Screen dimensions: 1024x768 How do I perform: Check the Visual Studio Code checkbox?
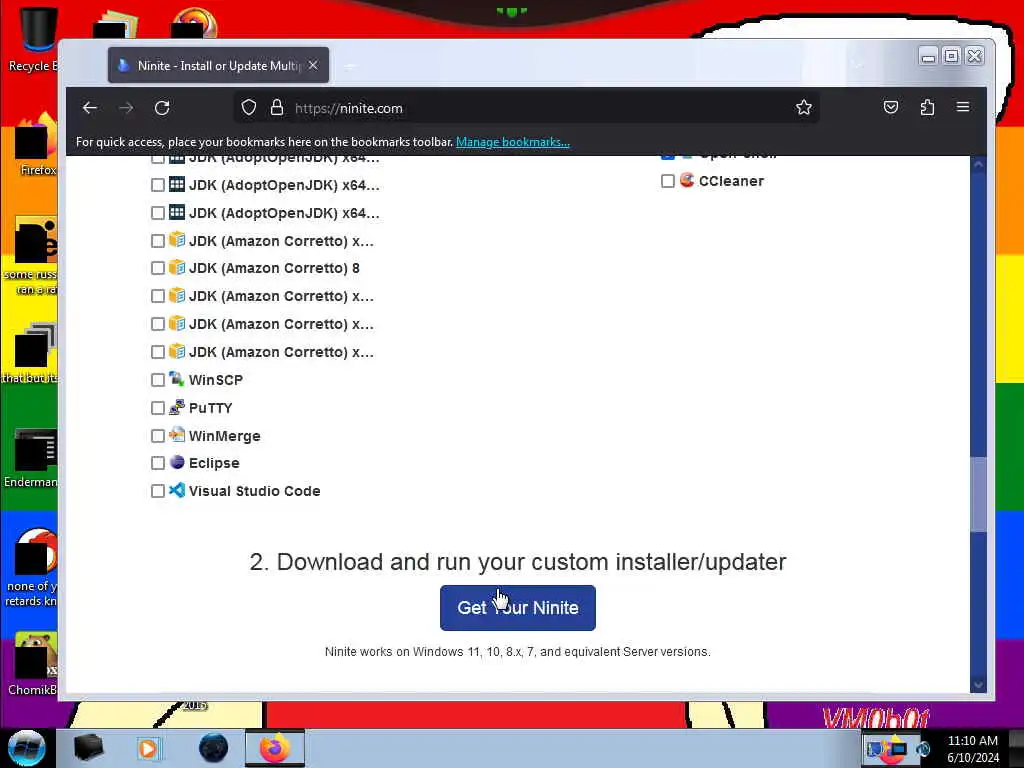point(157,491)
